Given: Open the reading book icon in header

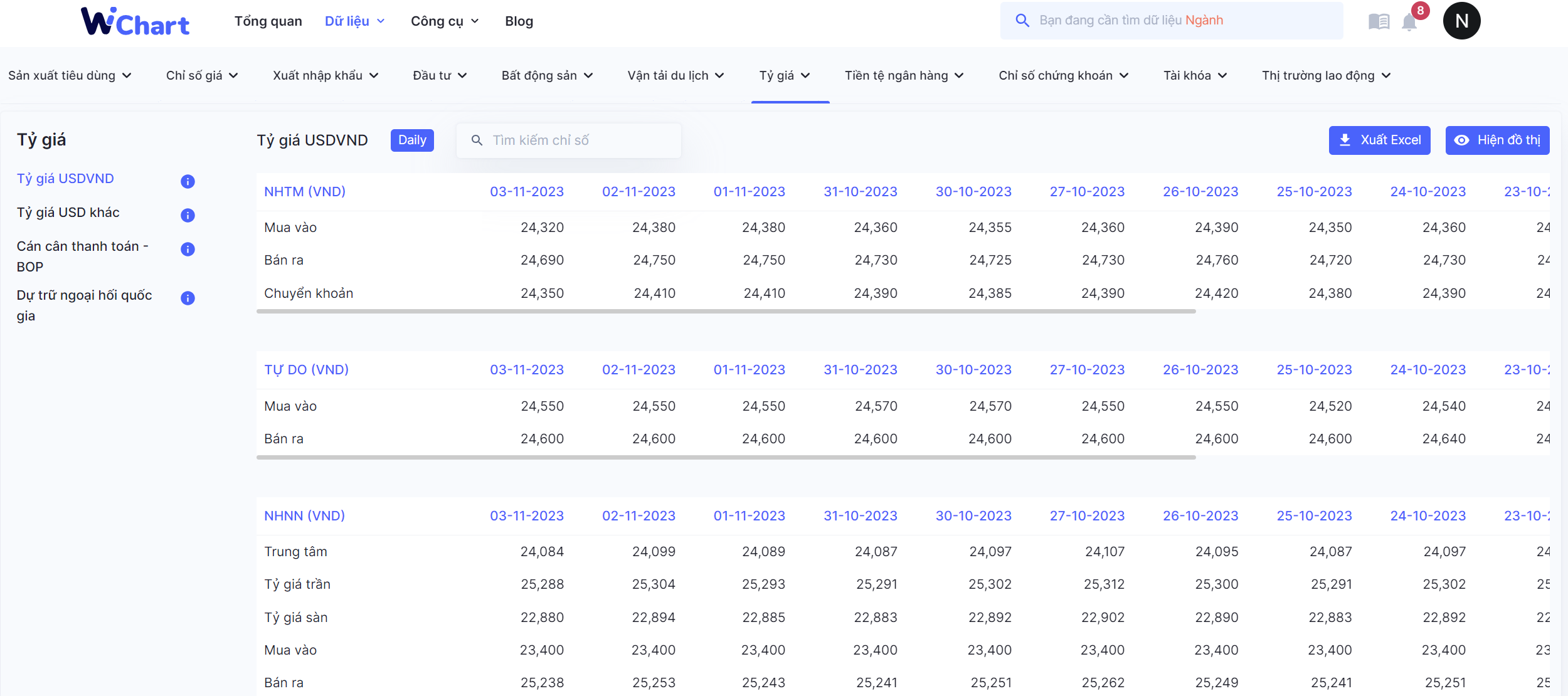Looking at the screenshot, I should (x=1379, y=21).
